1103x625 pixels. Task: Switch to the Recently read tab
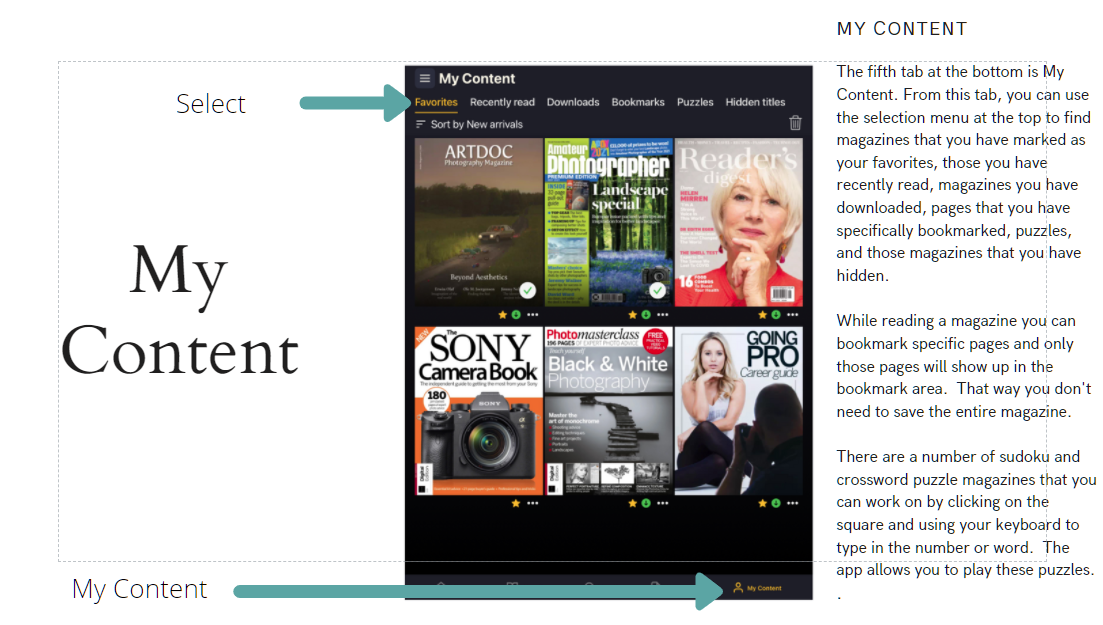click(502, 102)
